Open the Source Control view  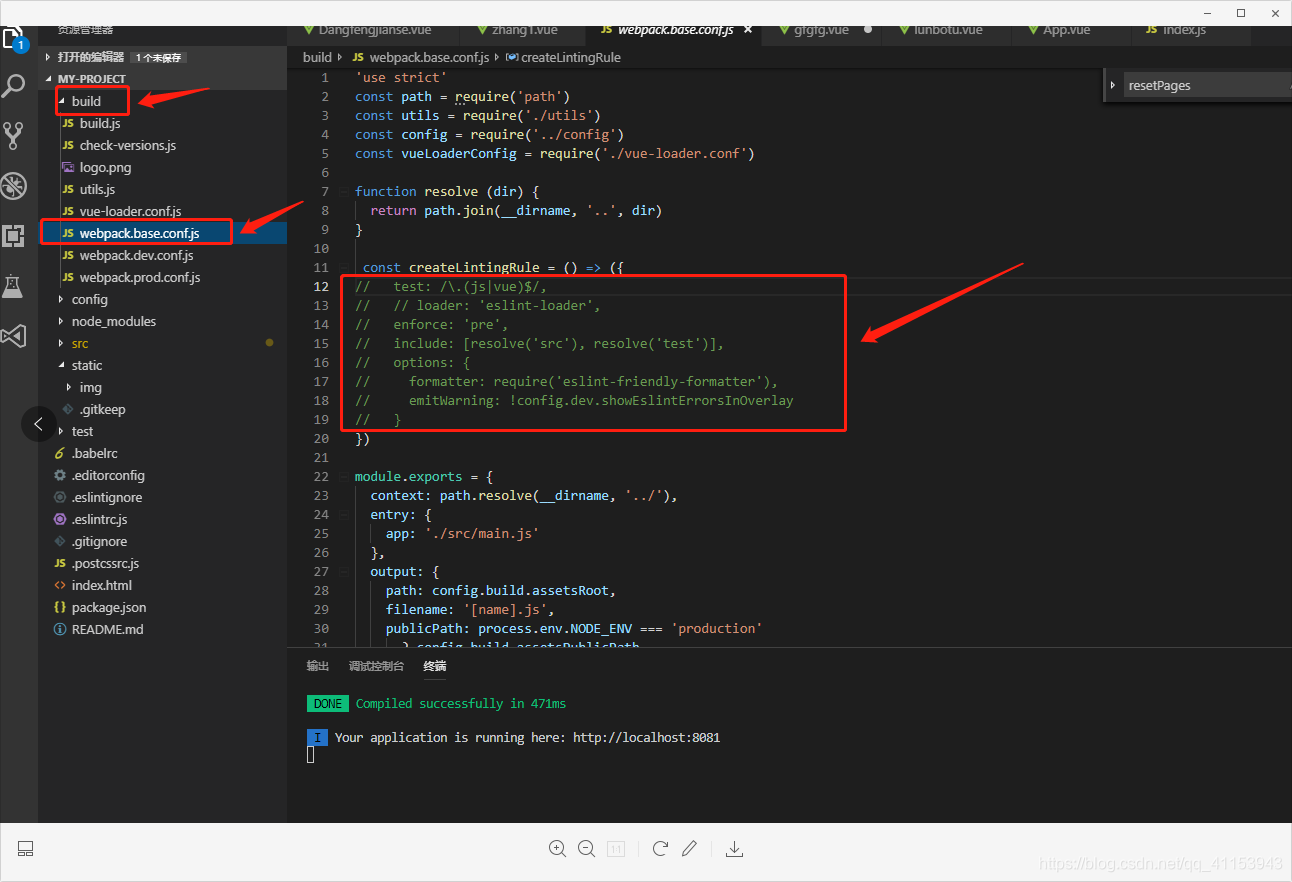pyautogui.click(x=14, y=135)
